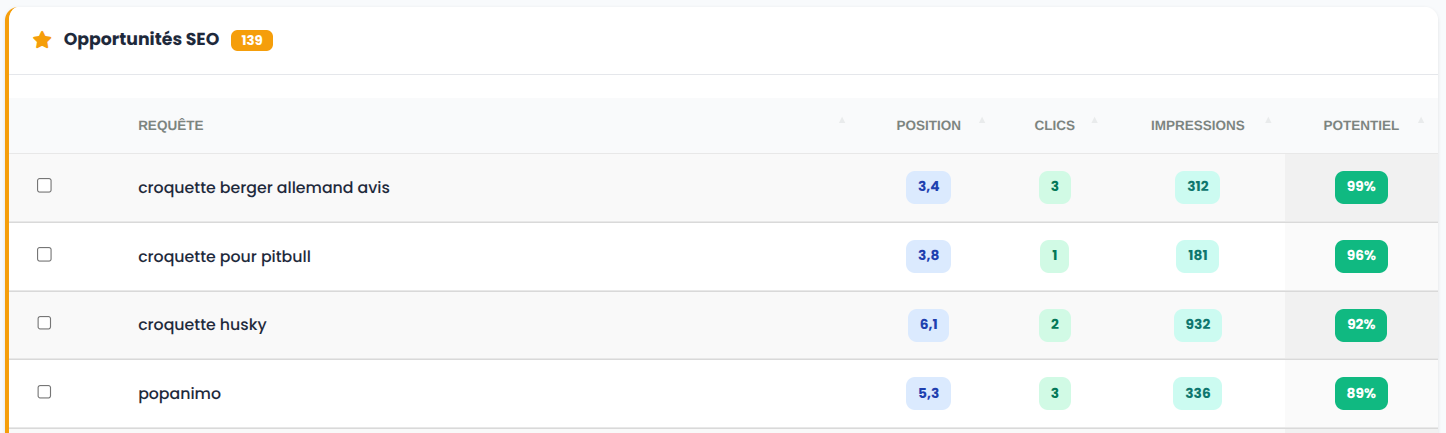This screenshot has height=433, width=1446.
Task: Click the Opportunités SEO section title
Action: click(141, 40)
